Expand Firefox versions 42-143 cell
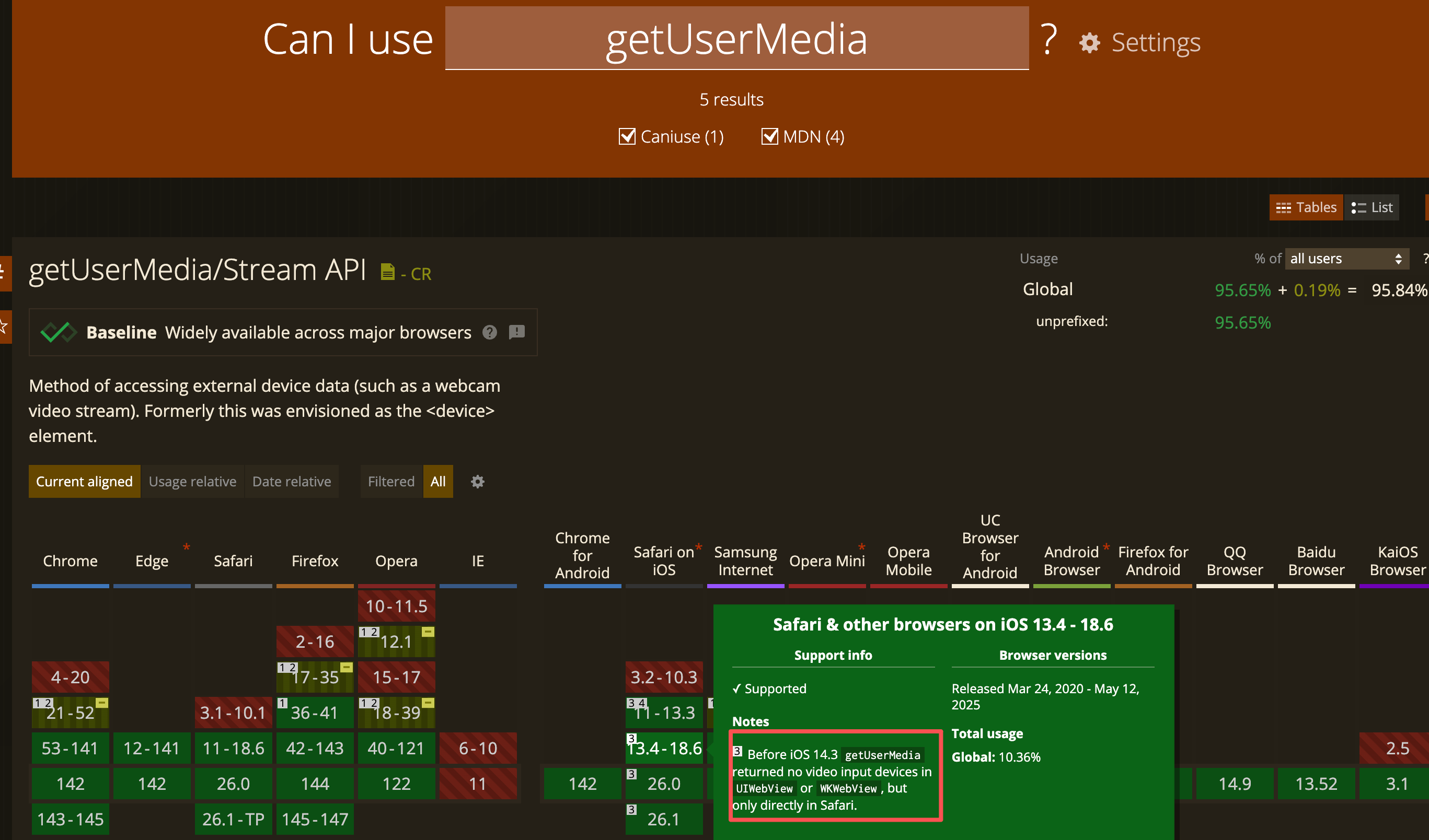The image size is (1429, 840). (315, 748)
